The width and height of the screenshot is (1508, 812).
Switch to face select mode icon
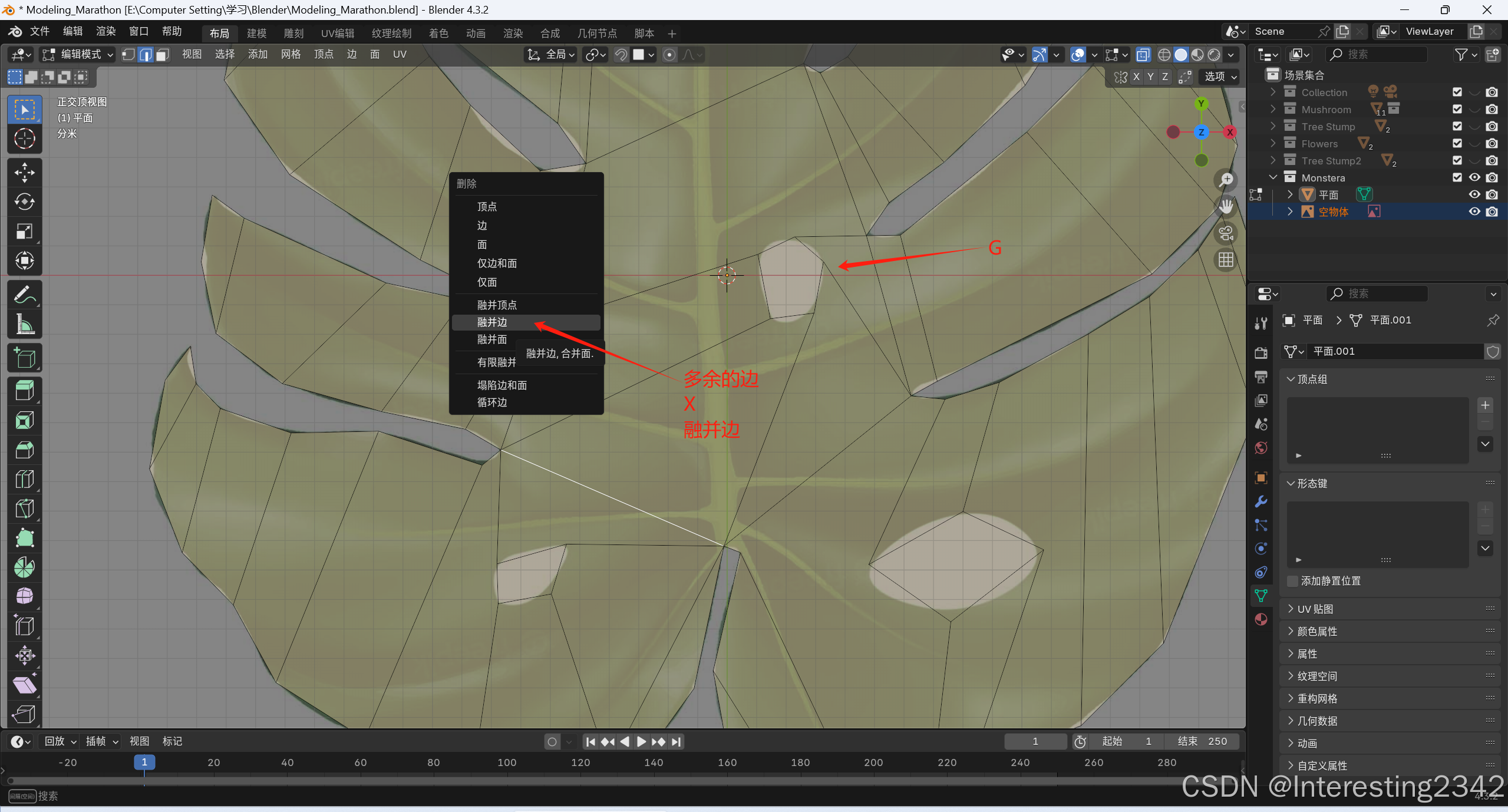pos(163,55)
